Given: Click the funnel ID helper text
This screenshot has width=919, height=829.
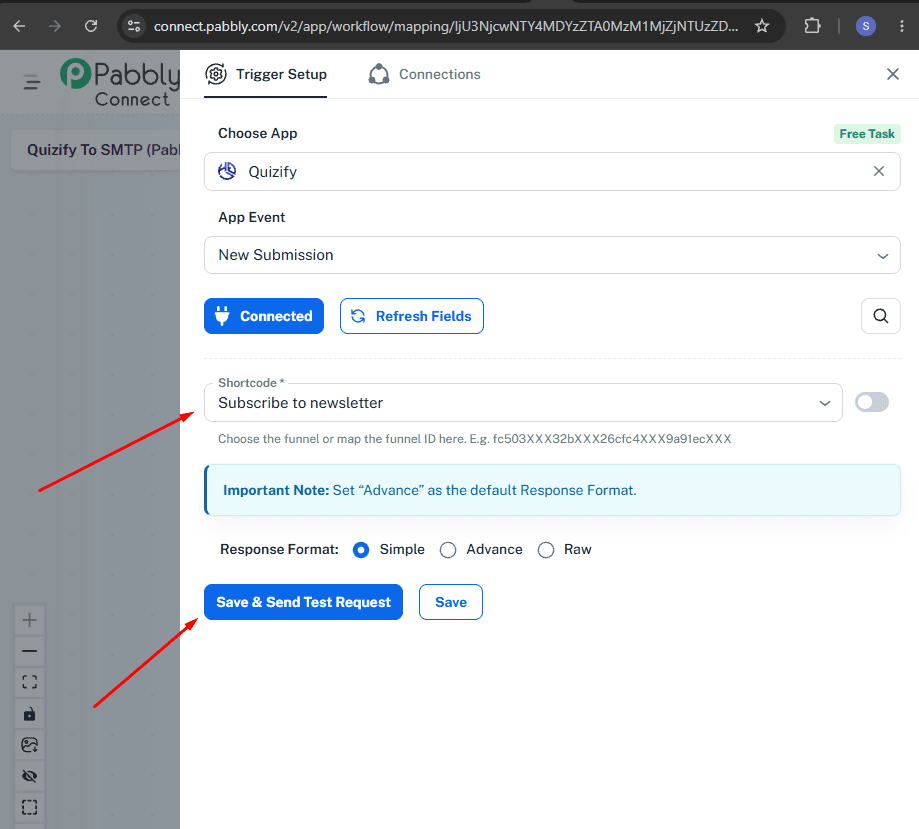Looking at the screenshot, I should click(475, 439).
